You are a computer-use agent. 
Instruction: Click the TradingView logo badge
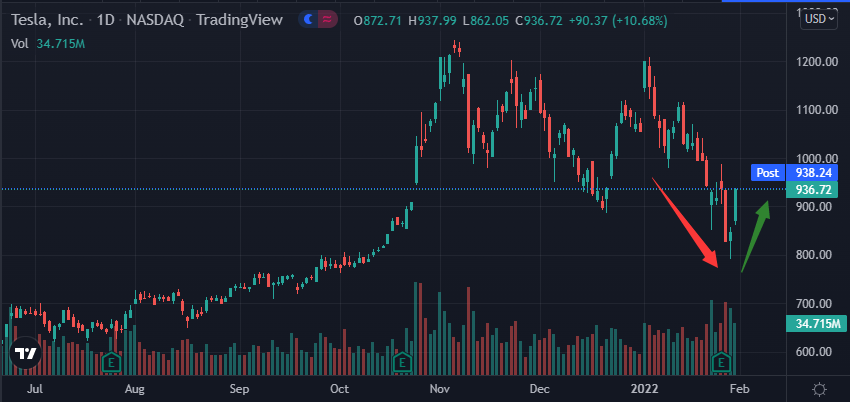click(25, 354)
